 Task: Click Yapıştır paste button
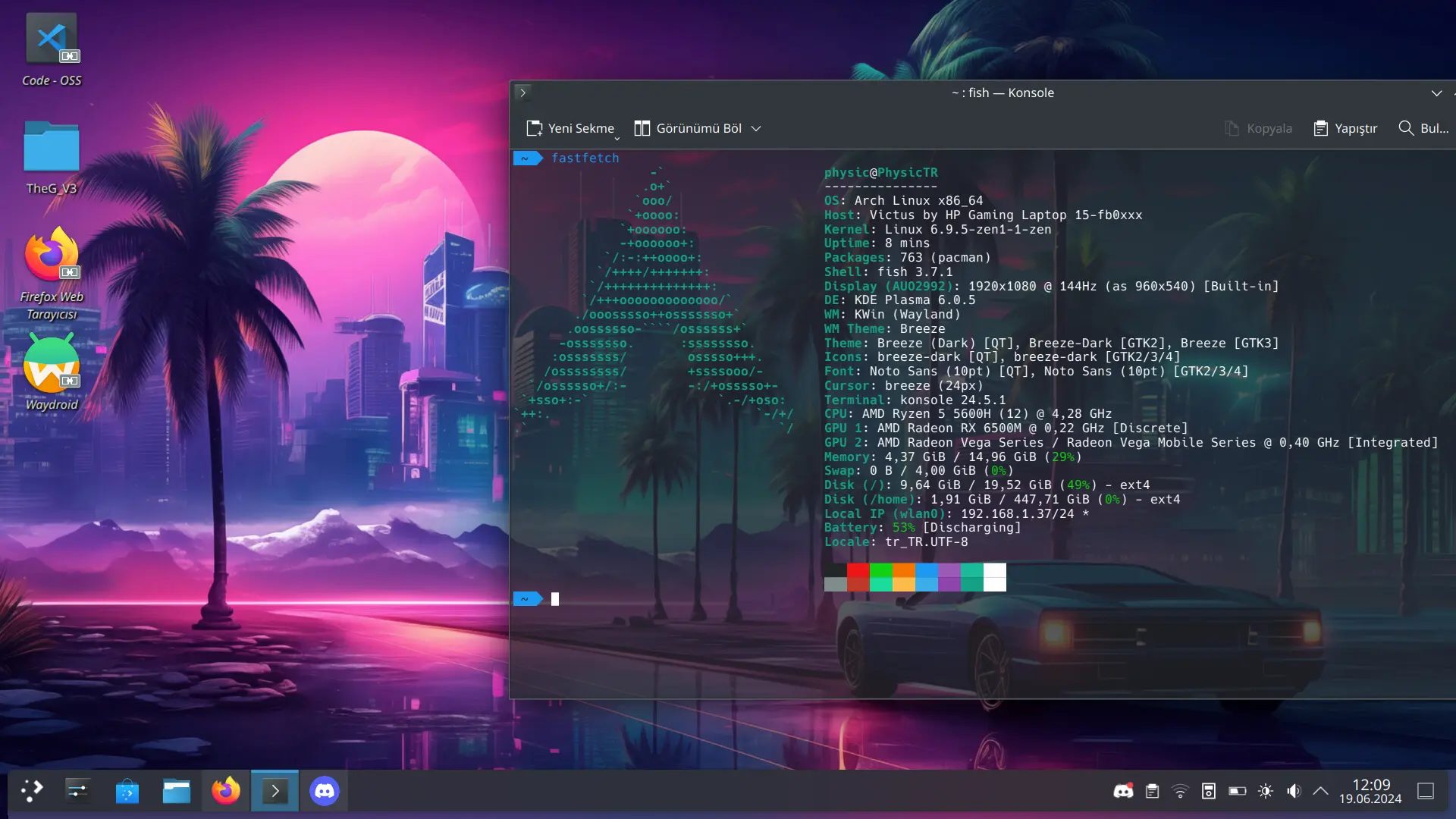click(x=1345, y=128)
